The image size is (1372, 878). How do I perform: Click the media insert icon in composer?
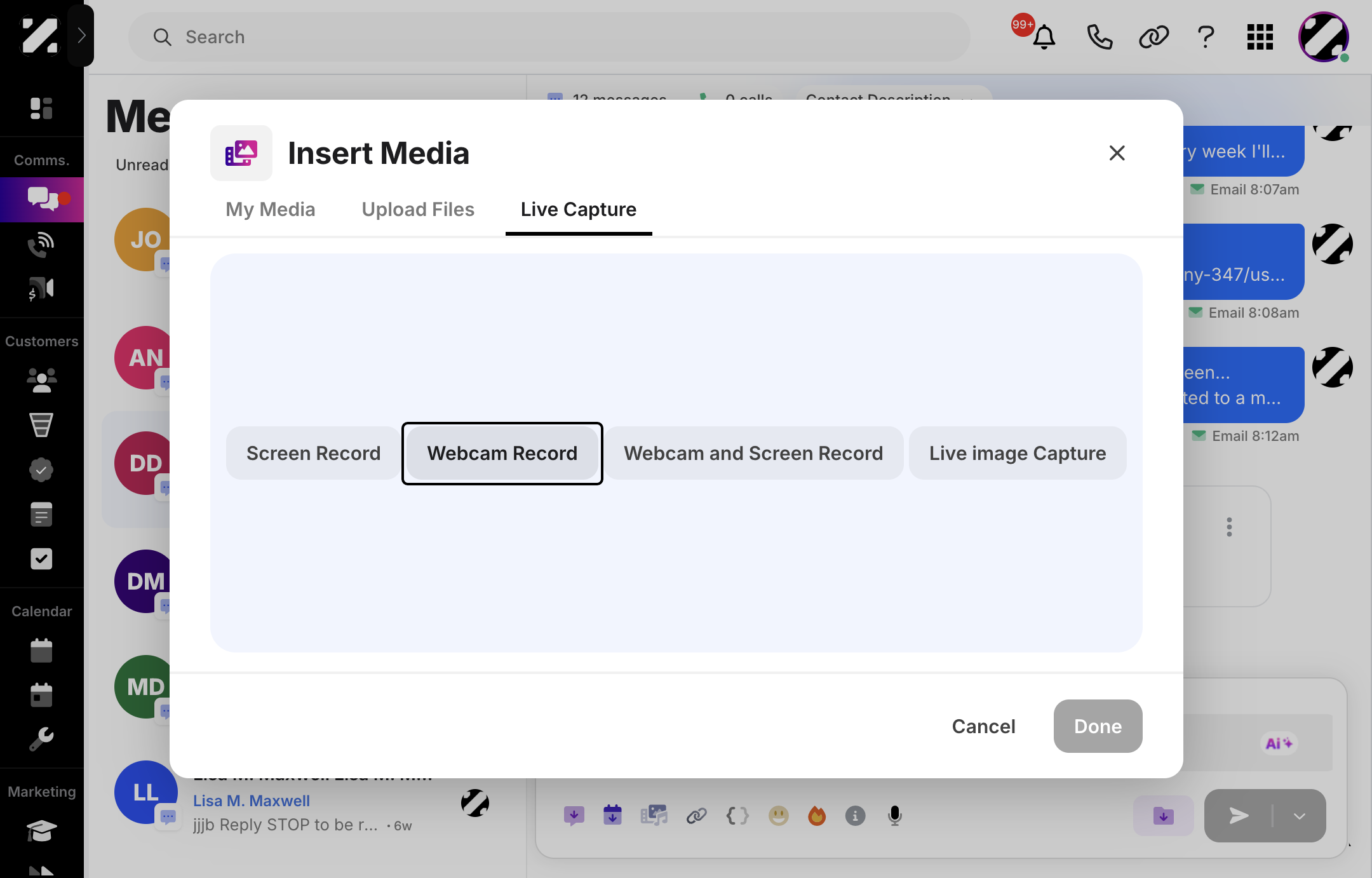654,815
